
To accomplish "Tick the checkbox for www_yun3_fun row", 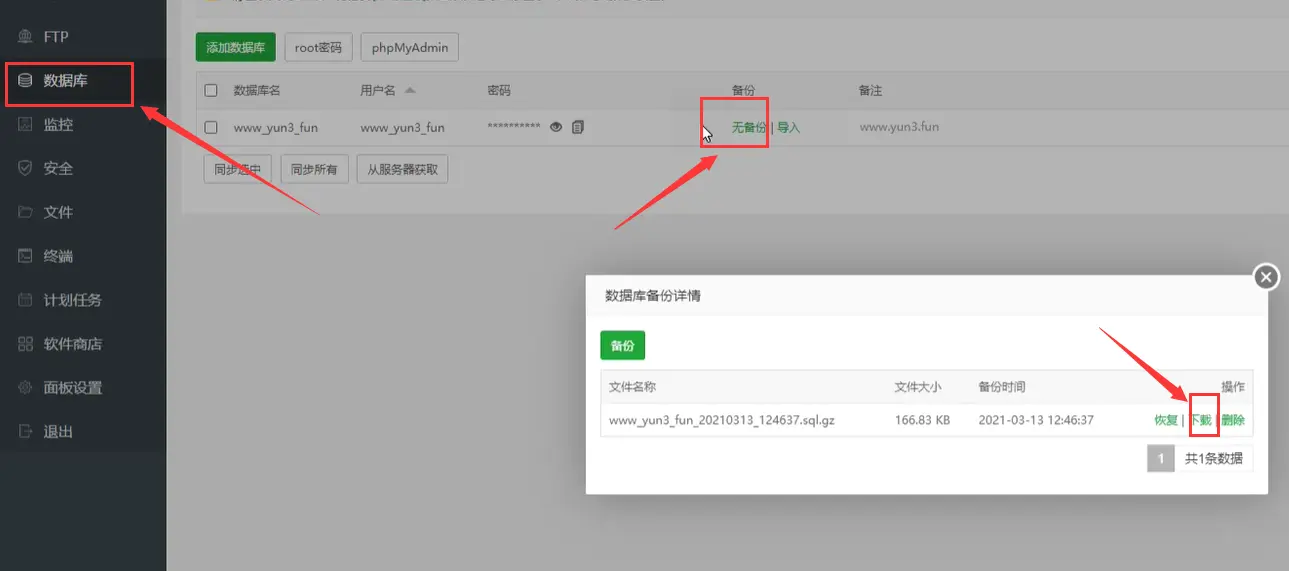I will pos(211,127).
